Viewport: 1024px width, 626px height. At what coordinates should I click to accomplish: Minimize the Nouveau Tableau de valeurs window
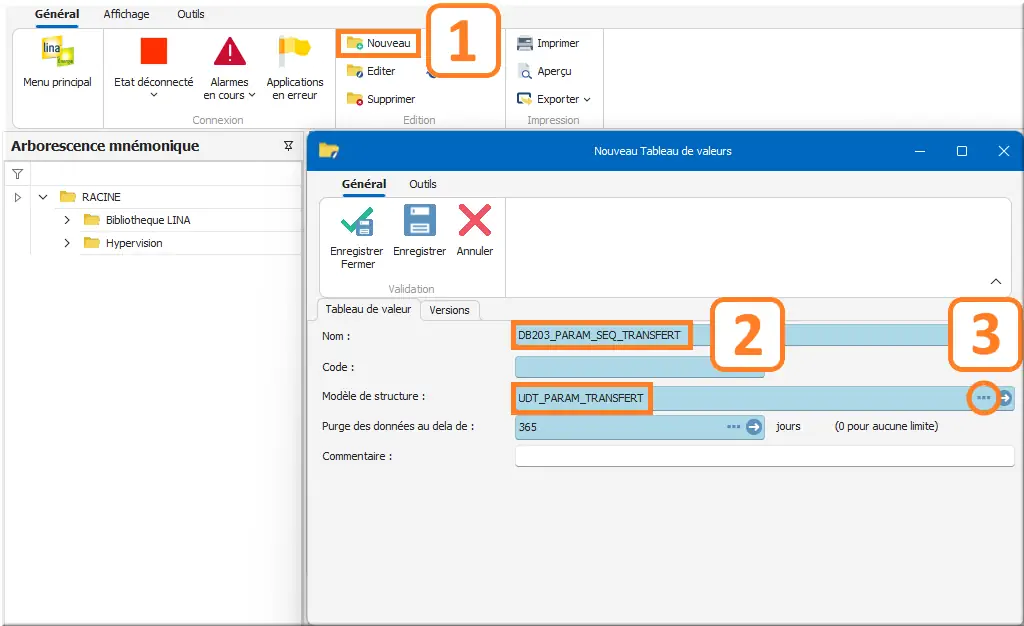pyautogui.click(x=920, y=151)
